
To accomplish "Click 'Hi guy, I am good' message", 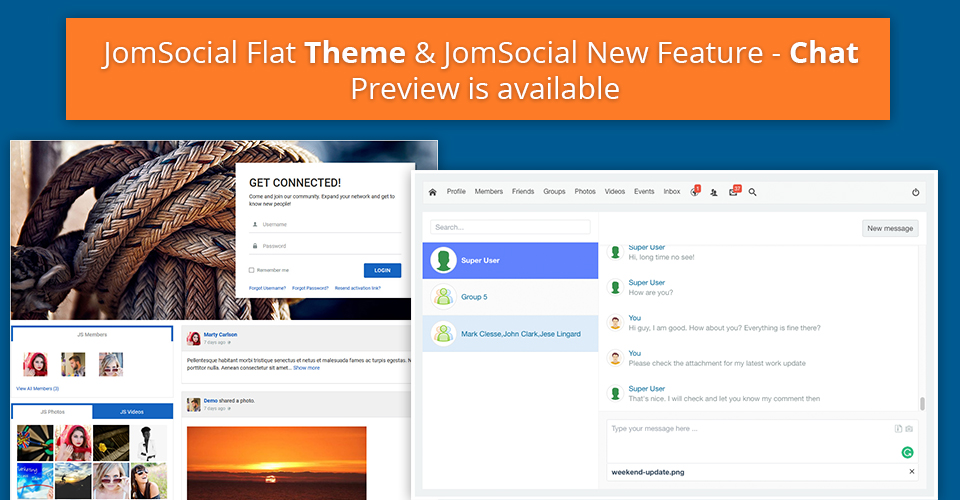I will tap(724, 328).
